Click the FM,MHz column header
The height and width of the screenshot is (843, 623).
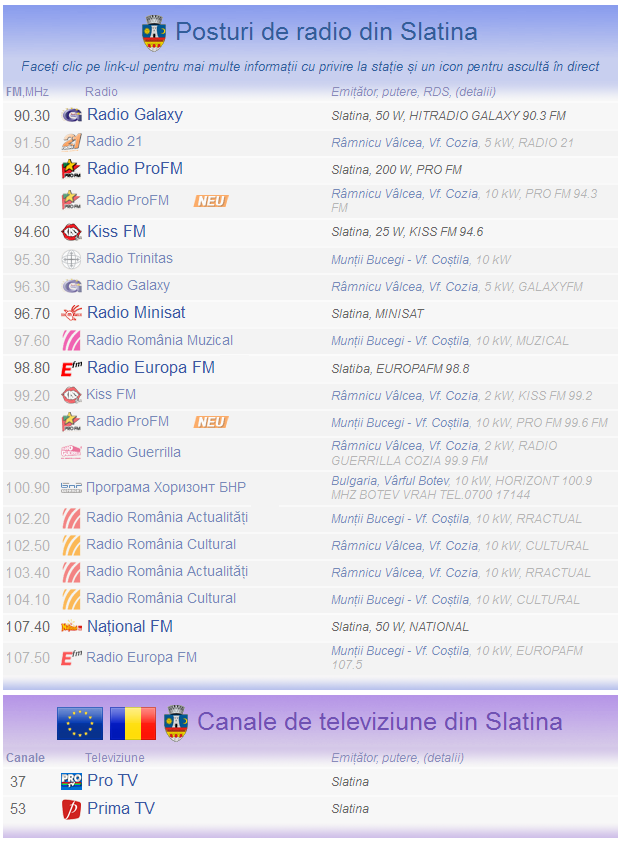coord(27,92)
